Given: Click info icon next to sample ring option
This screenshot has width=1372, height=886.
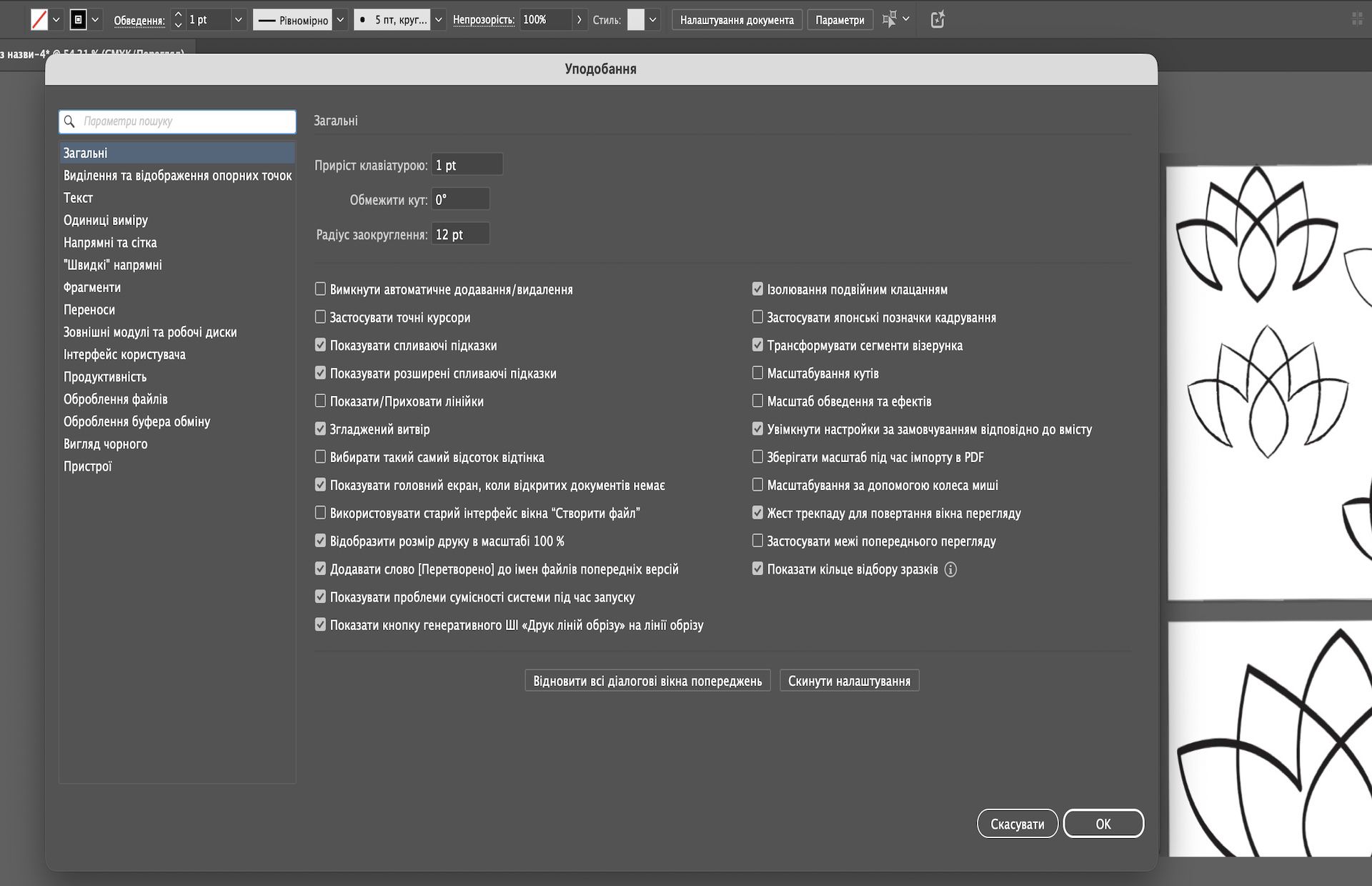Looking at the screenshot, I should pos(950,569).
